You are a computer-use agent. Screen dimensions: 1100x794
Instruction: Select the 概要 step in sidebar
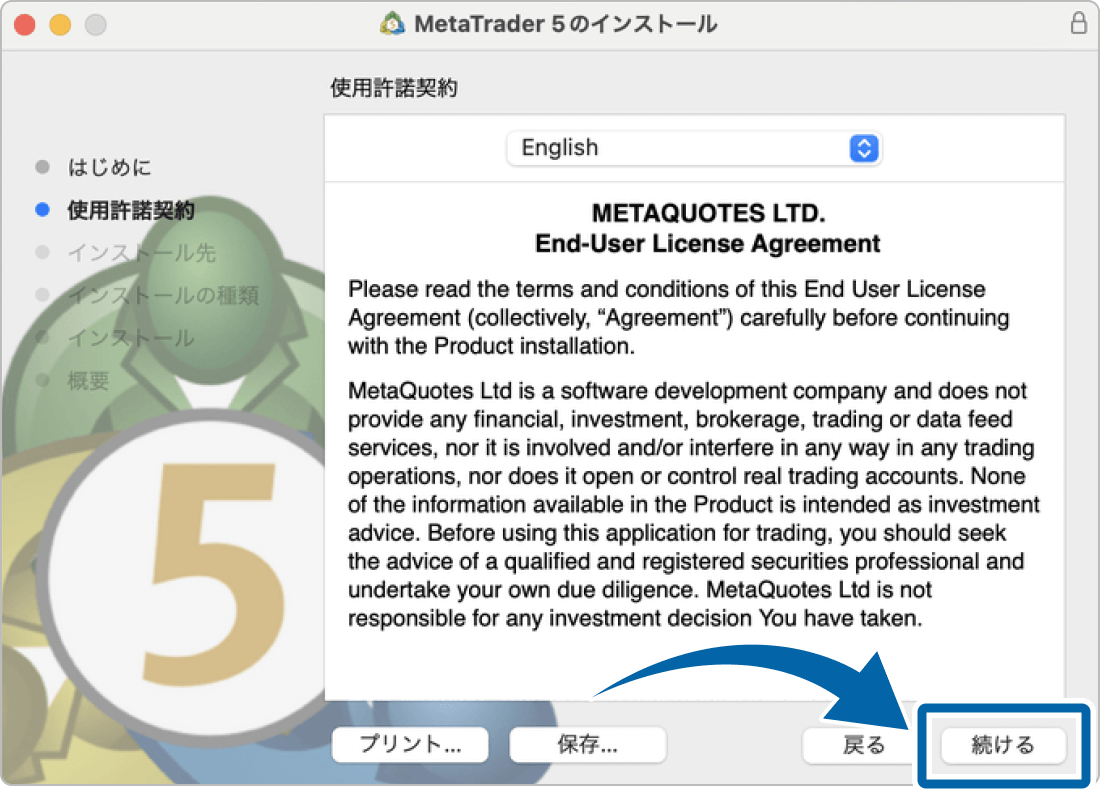[x=88, y=381]
